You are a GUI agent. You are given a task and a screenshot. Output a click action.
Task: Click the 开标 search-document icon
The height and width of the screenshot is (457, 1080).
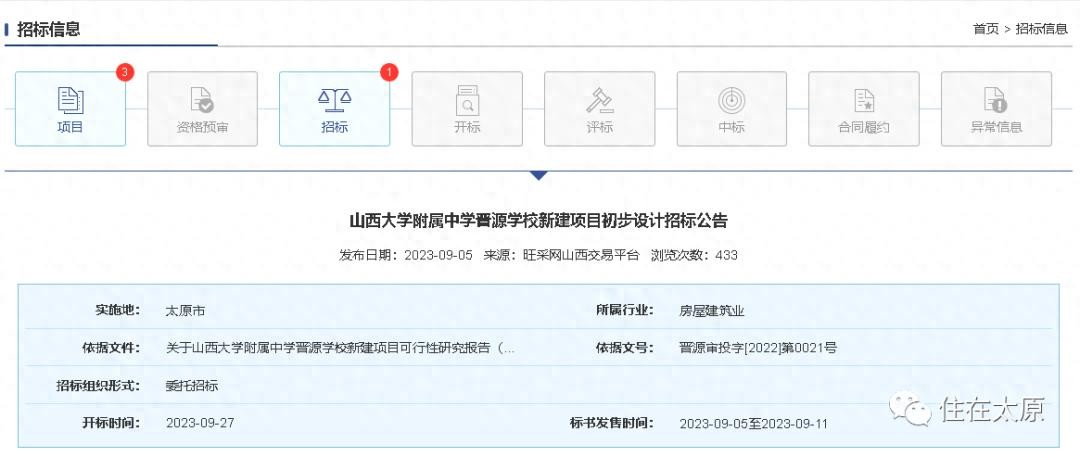[x=467, y=100]
